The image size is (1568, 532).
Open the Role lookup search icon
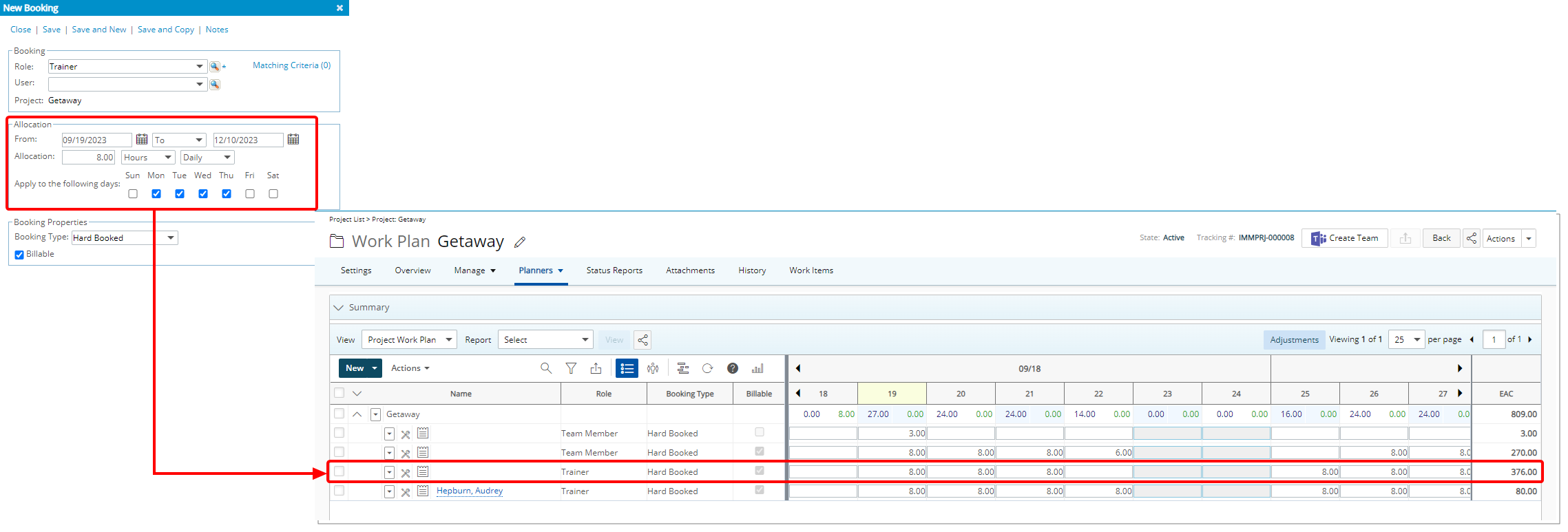coord(215,67)
